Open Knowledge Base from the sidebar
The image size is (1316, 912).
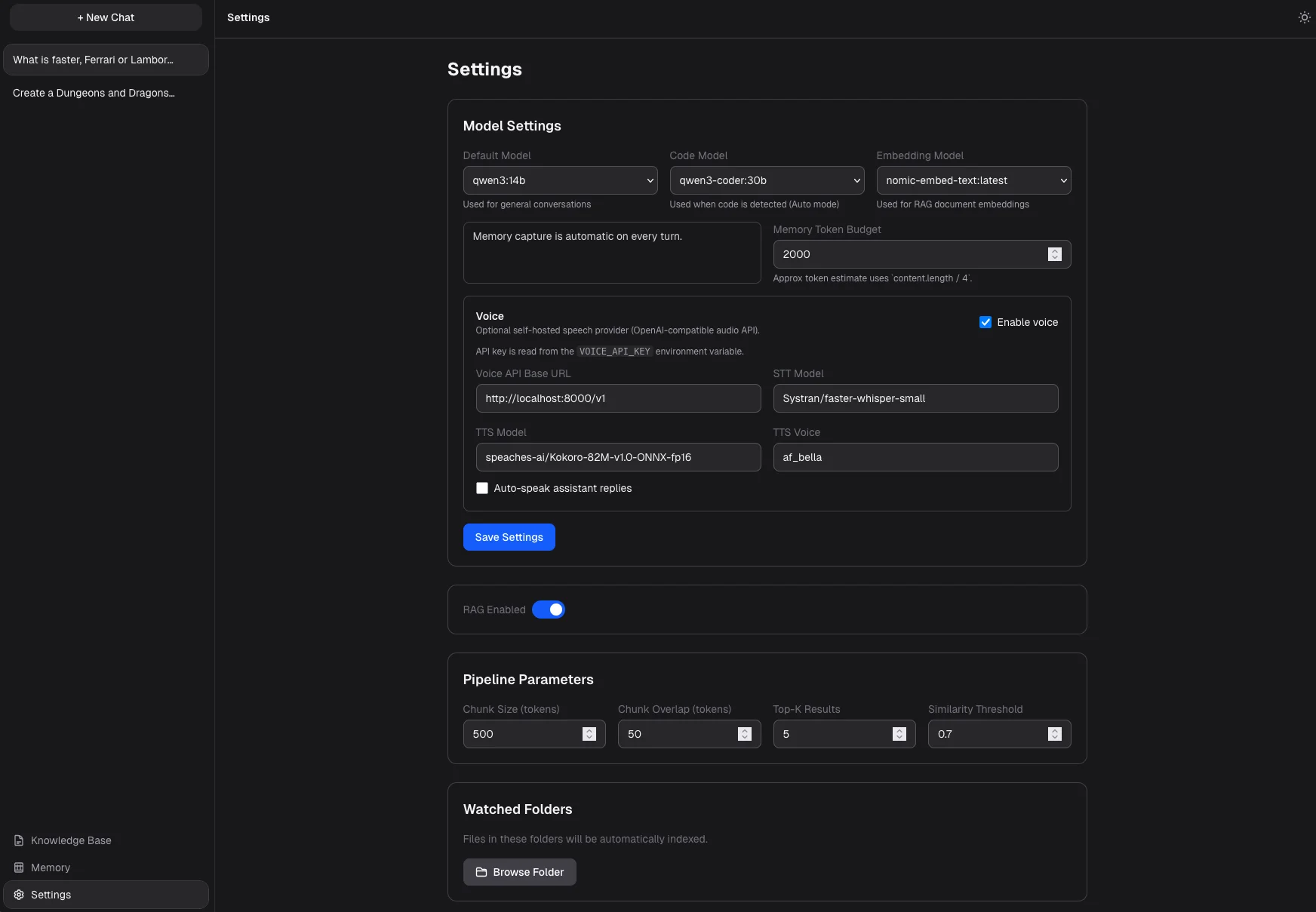pyautogui.click(x=69, y=840)
